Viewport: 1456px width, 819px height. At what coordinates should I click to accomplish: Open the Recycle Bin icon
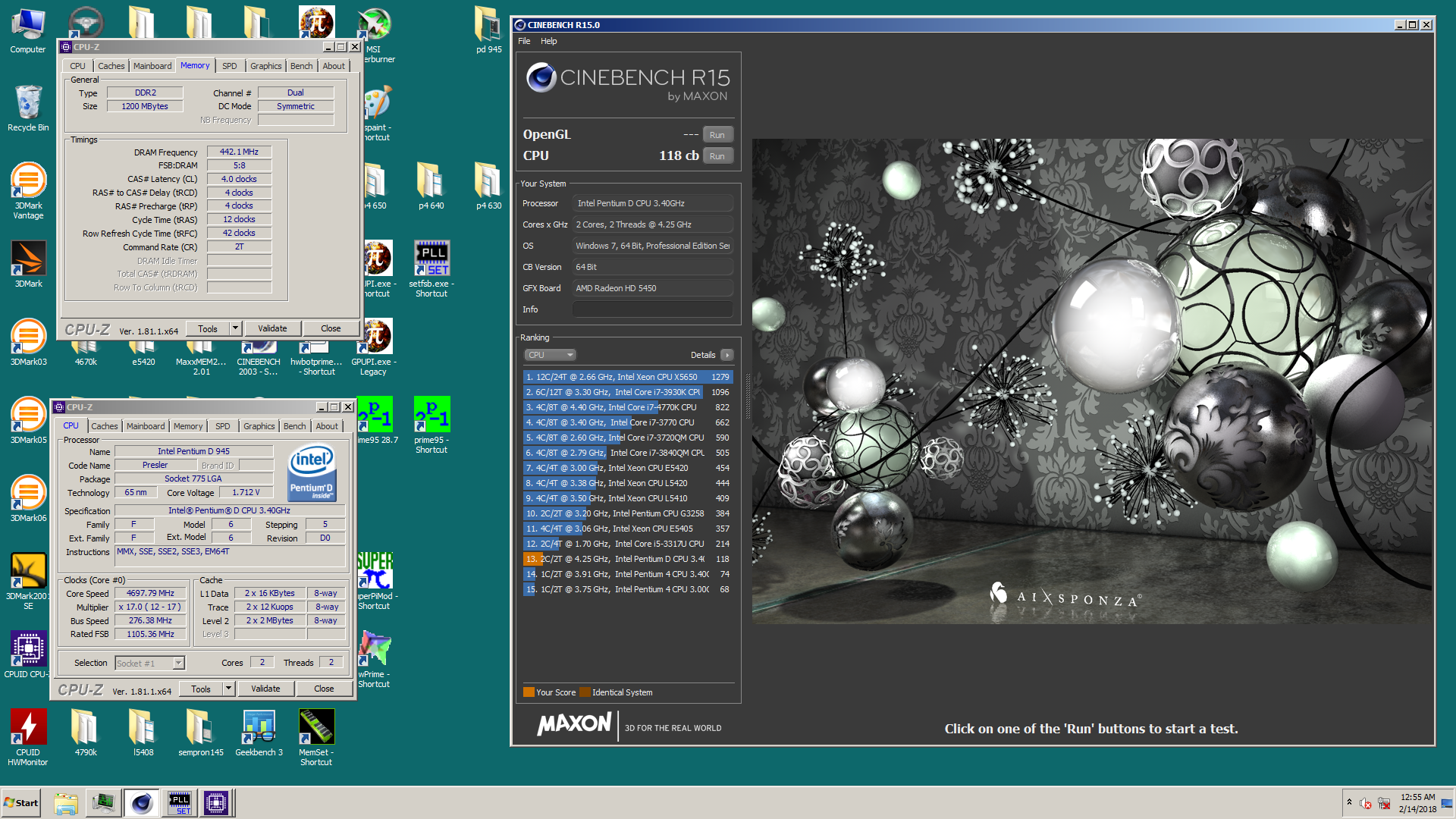pyautogui.click(x=28, y=108)
